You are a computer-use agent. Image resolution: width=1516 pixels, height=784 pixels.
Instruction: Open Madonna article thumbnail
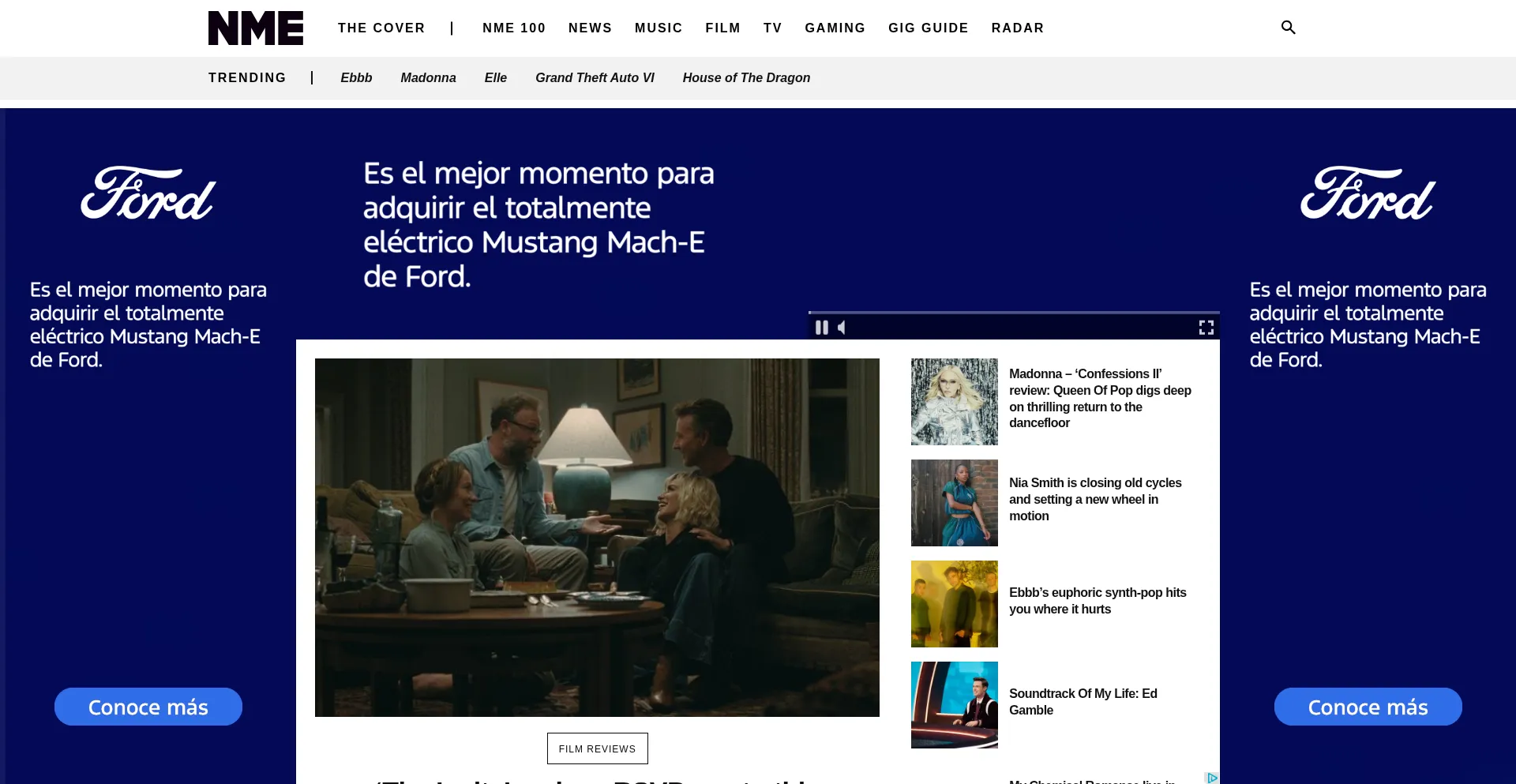(x=954, y=402)
